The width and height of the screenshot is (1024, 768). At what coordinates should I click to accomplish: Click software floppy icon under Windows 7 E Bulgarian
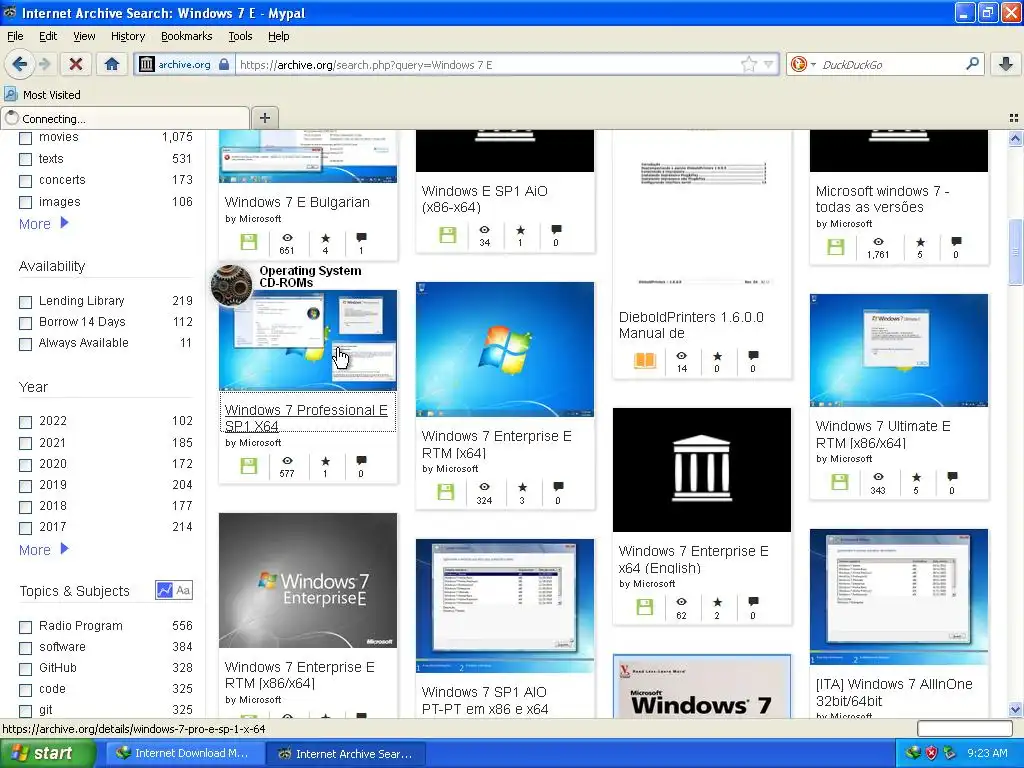249,242
